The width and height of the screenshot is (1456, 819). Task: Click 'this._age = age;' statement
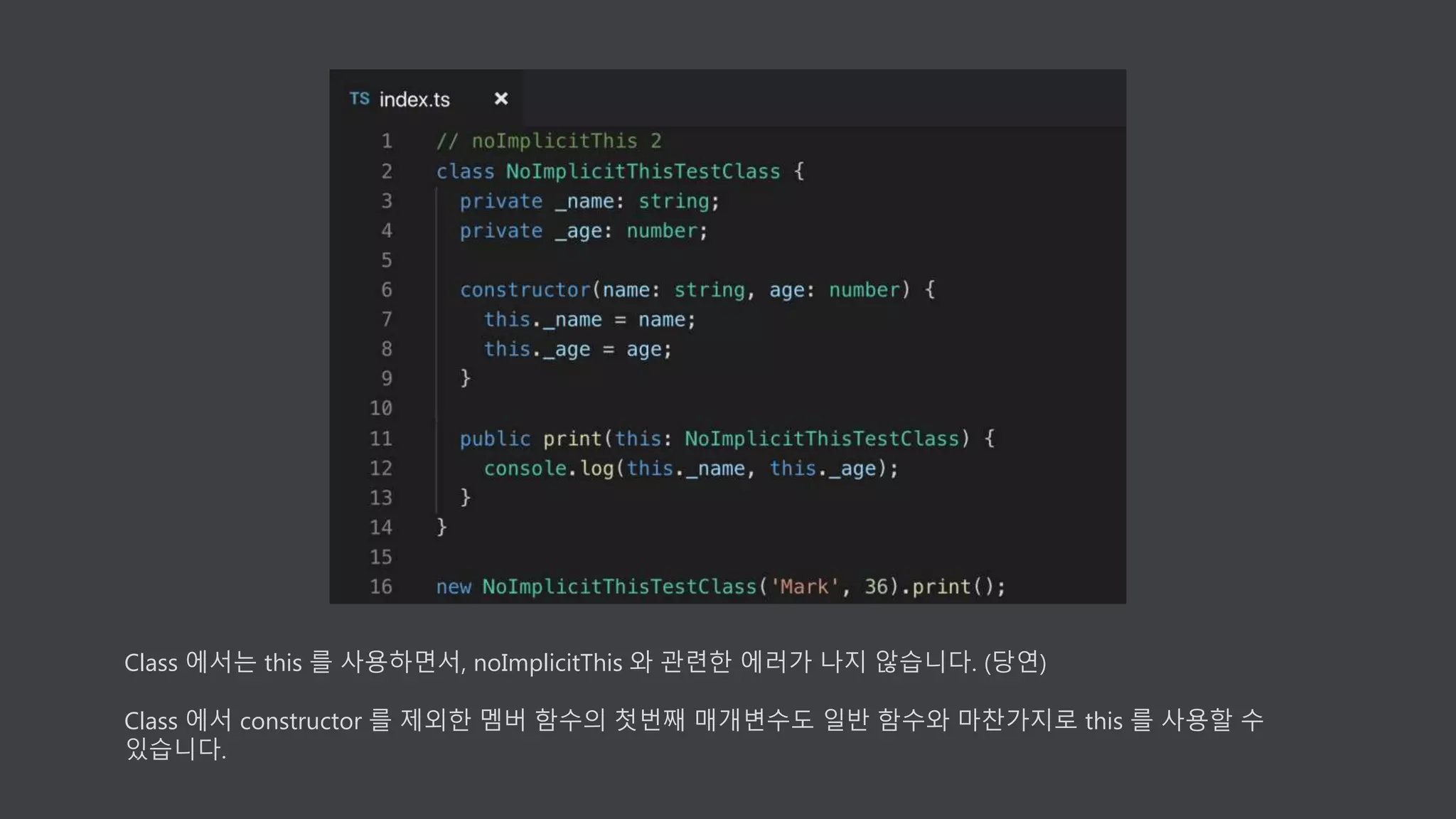click(577, 350)
